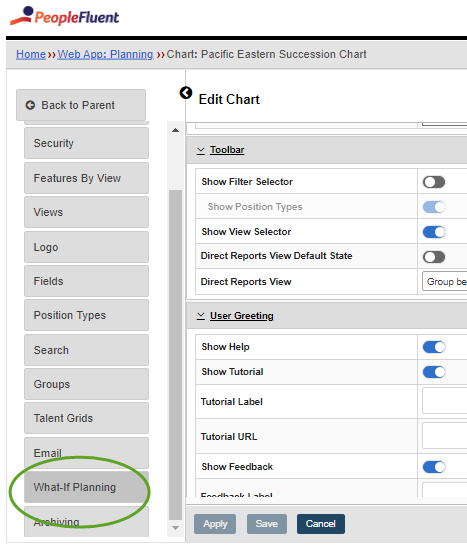Viewport: 467px width, 549px height.
Task: Open the Home breadcrumb link
Action: (31, 54)
